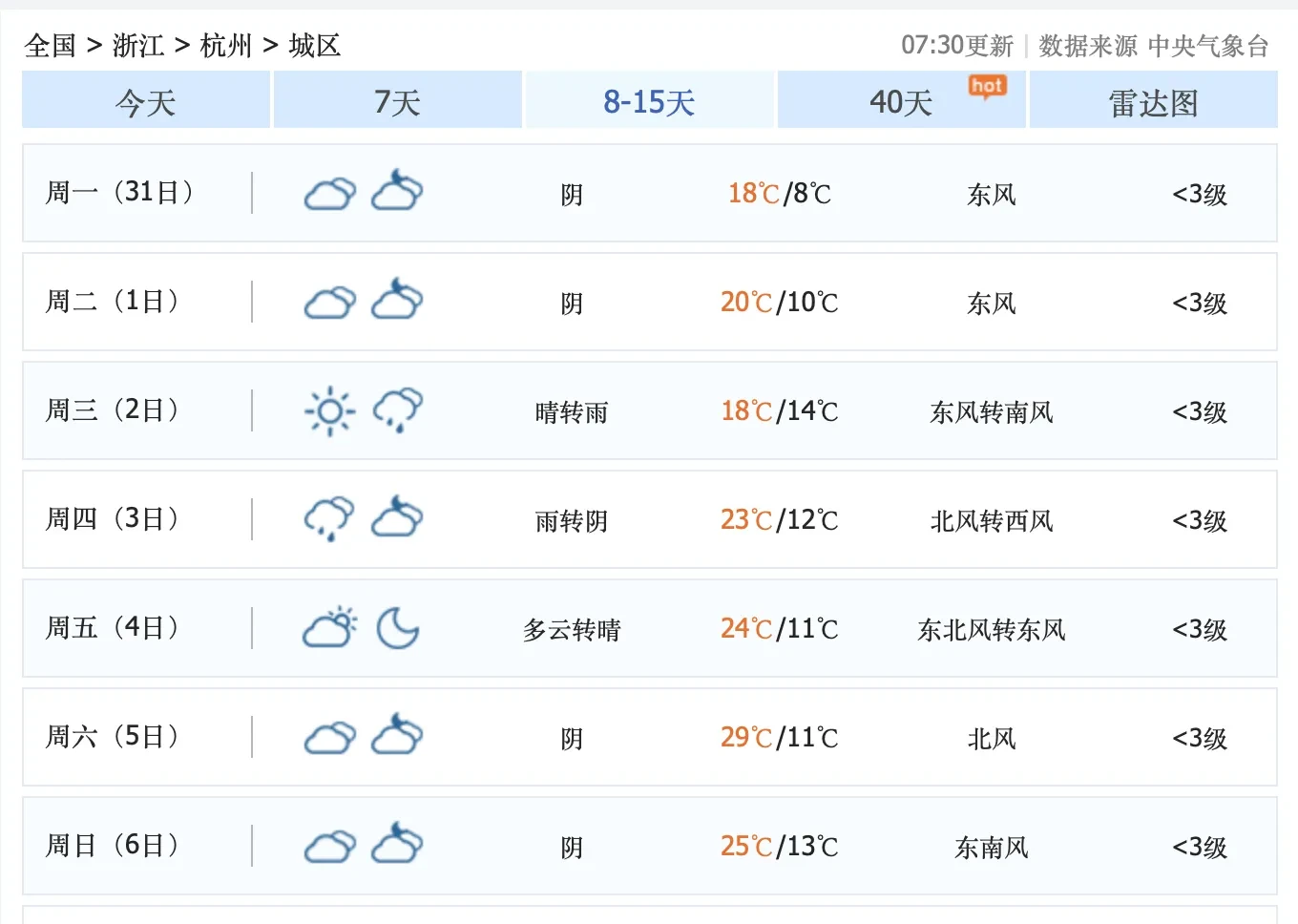Open the 40天 forecast view

tap(898, 101)
